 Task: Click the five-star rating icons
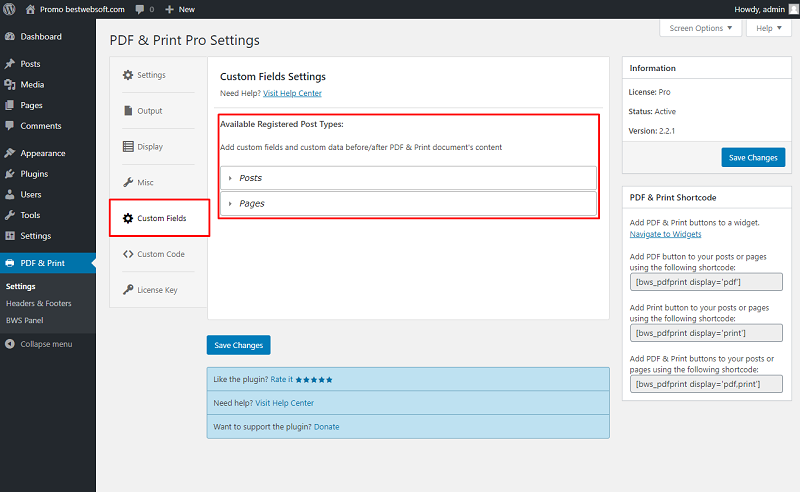pyautogui.click(x=314, y=380)
